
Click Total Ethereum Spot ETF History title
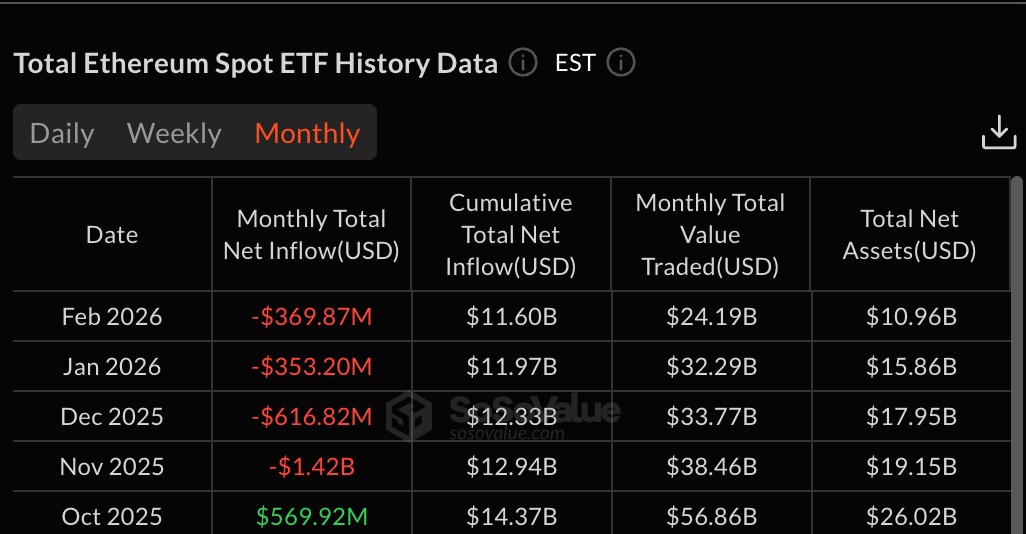tap(255, 64)
